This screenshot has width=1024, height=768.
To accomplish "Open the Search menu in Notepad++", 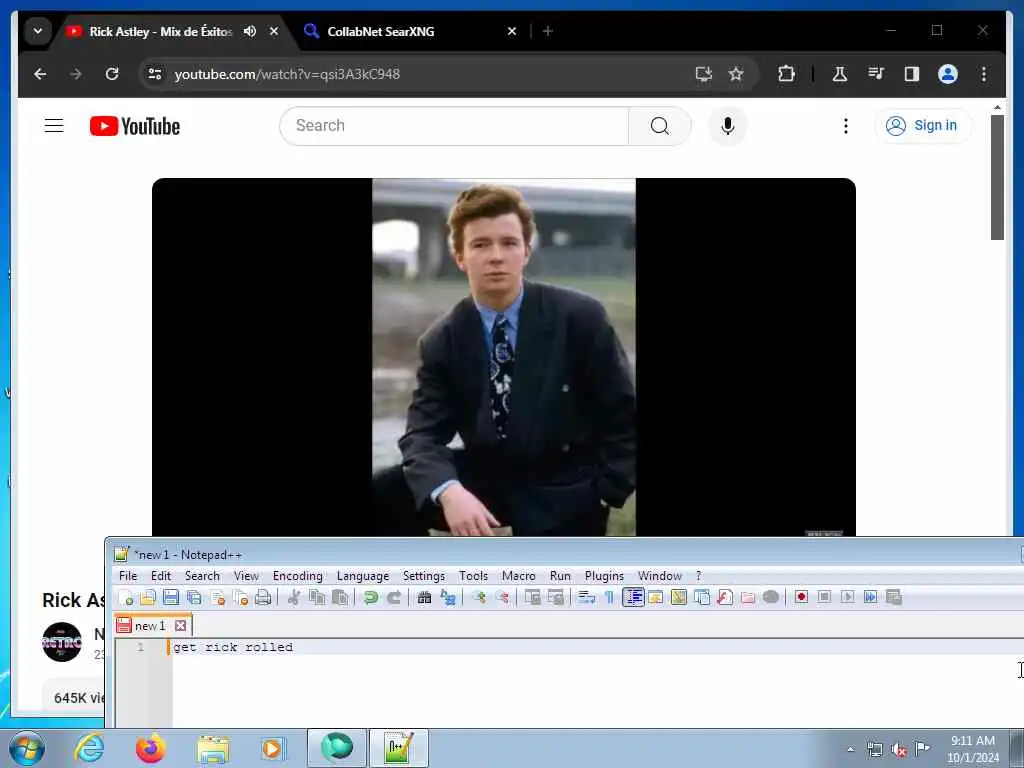I will click(202, 575).
